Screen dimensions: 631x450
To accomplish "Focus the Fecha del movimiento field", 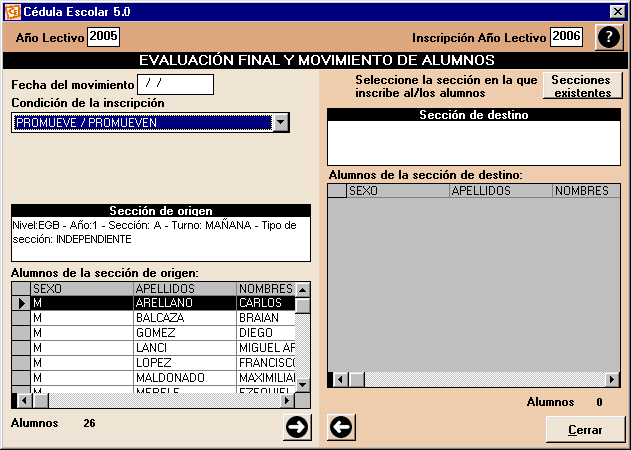I will [175, 85].
